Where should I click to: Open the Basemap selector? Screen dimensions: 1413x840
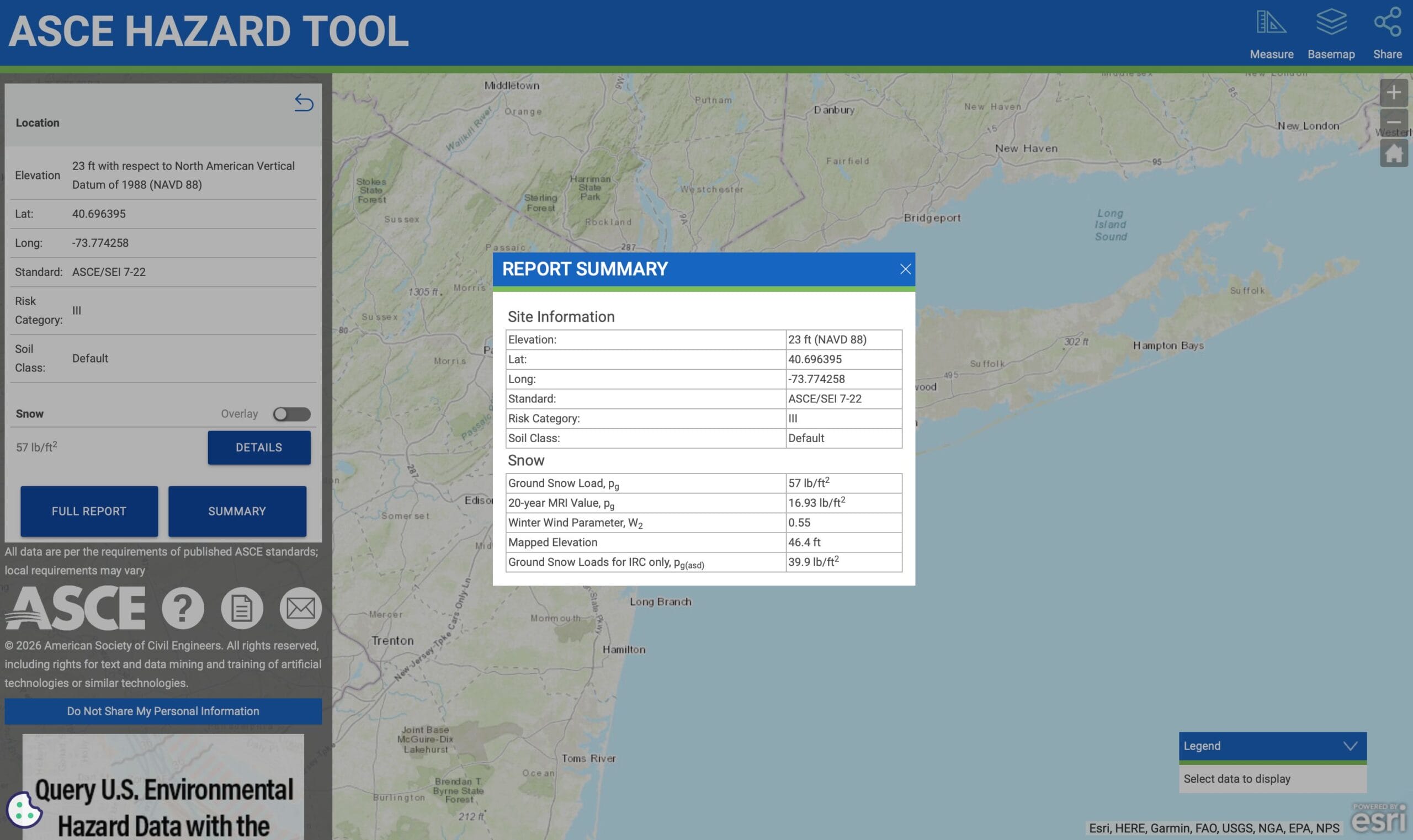point(1331,34)
